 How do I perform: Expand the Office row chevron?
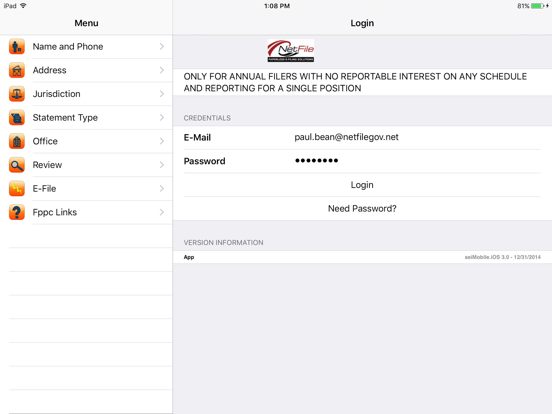pyautogui.click(x=162, y=141)
